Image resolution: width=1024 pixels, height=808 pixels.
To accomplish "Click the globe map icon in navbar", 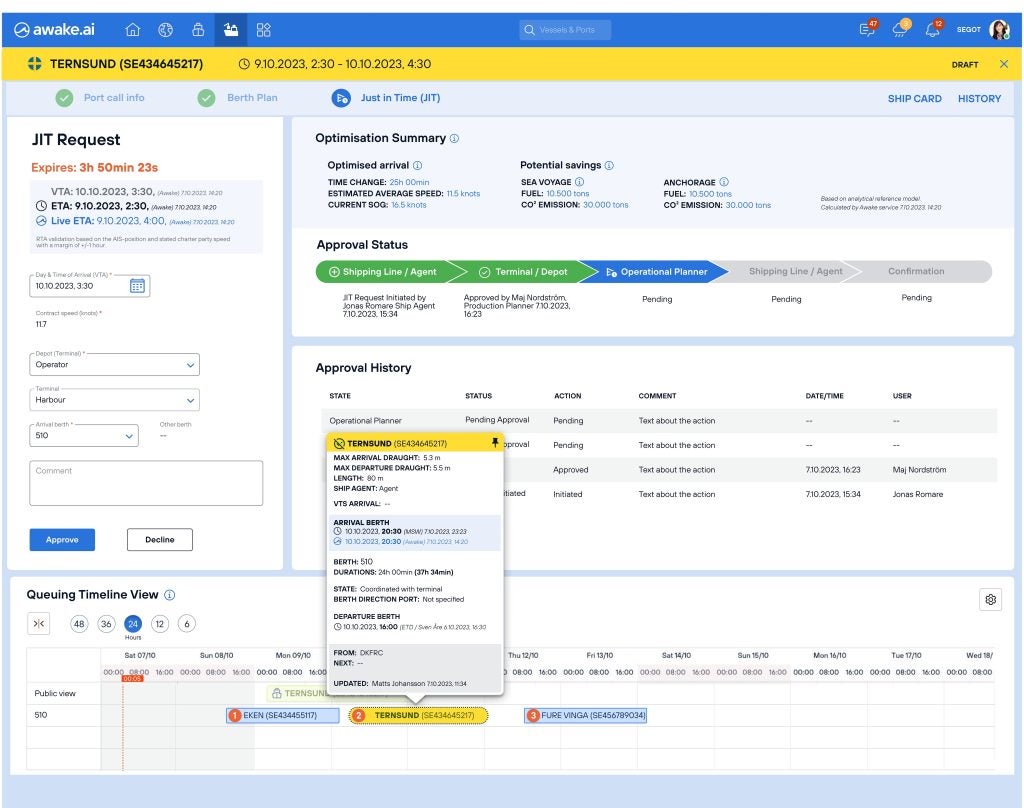I will pos(165,30).
